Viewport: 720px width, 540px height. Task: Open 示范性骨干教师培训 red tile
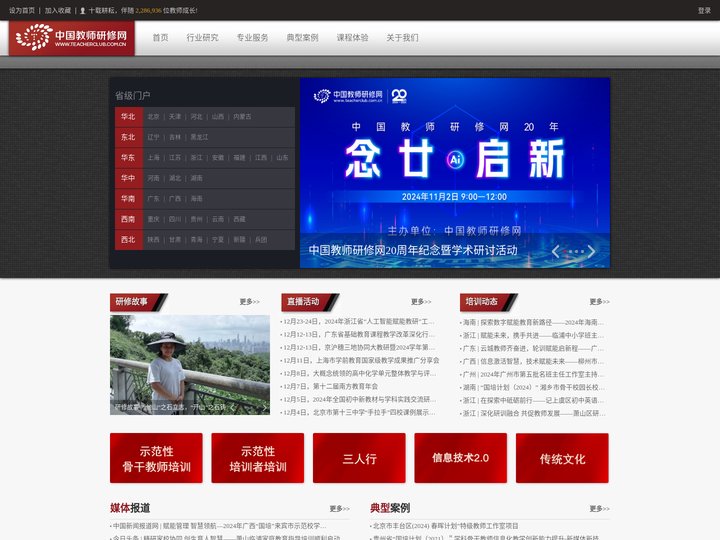[156, 458]
